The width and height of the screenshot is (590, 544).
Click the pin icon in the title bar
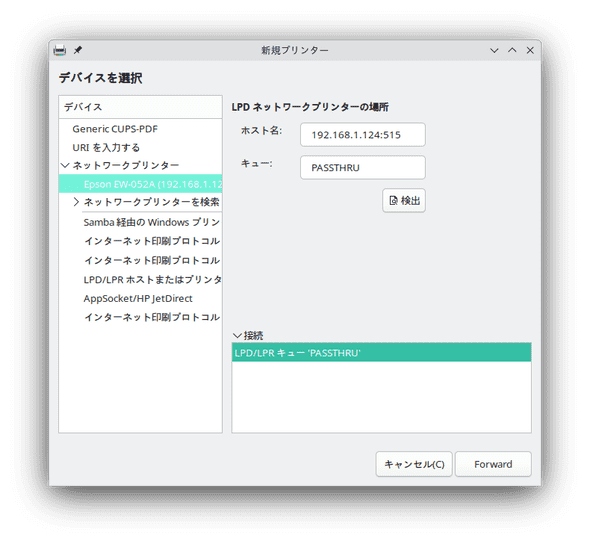coord(78,50)
